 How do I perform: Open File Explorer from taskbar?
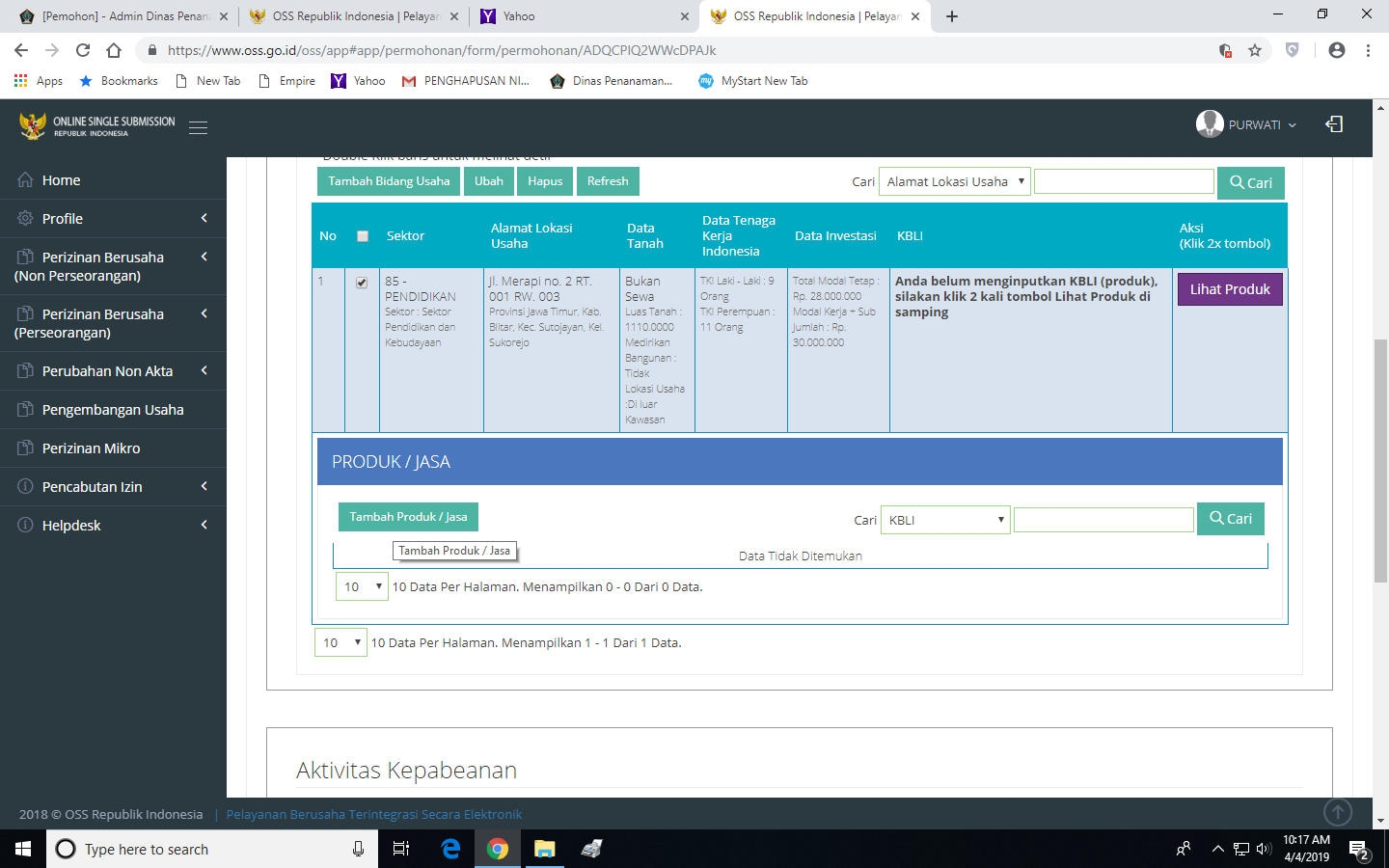[x=545, y=849]
